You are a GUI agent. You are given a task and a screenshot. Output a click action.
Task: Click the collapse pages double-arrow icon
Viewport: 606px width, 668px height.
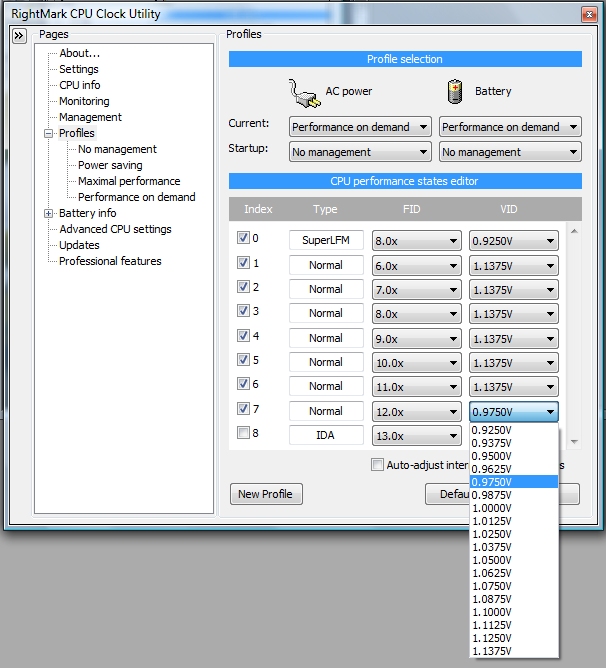pos(19,36)
